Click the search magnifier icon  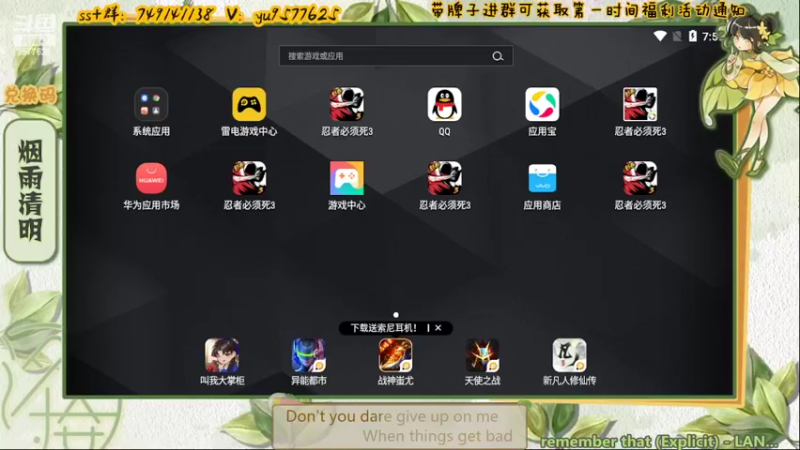[x=498, y=56]
